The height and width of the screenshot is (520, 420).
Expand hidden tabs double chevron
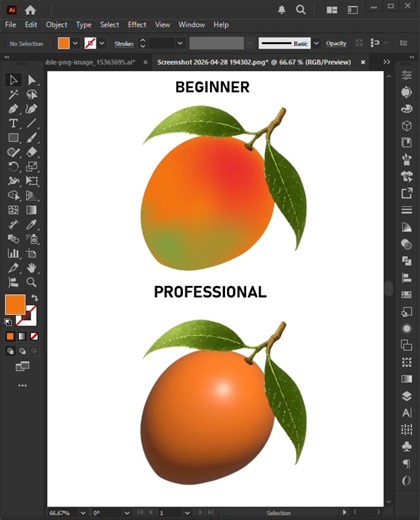point(387,62)
